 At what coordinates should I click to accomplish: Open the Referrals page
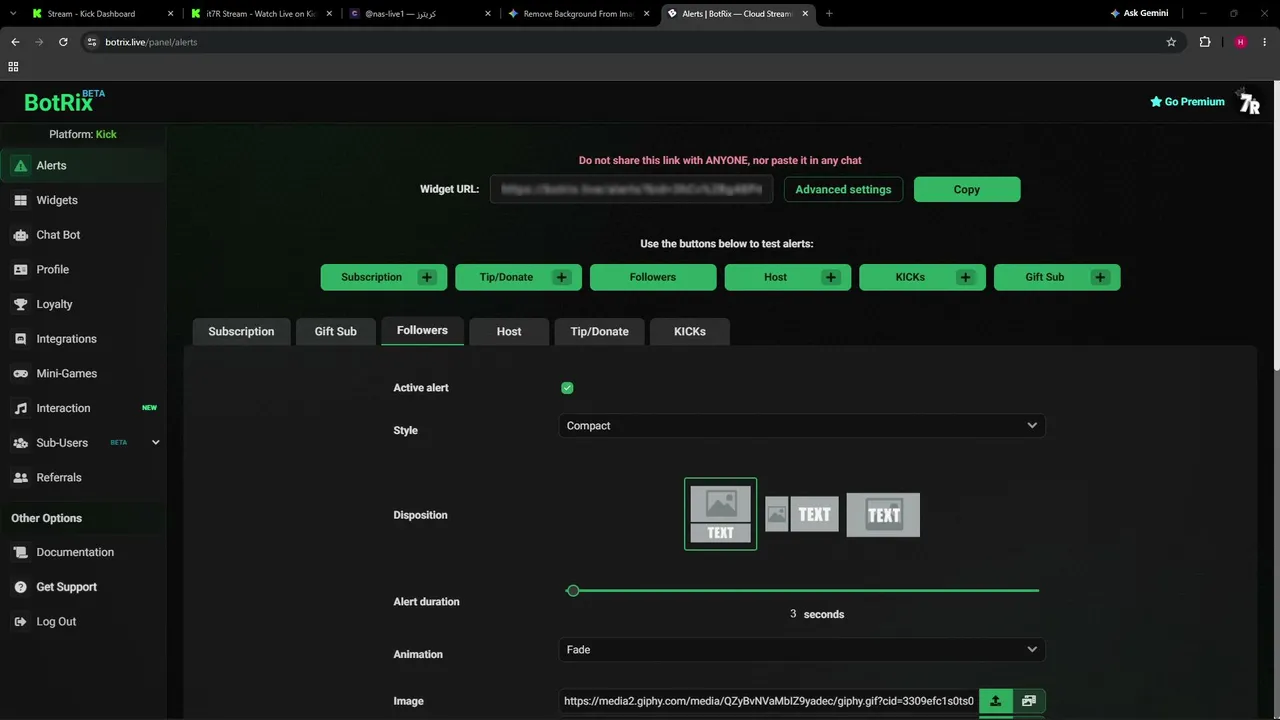83,478
